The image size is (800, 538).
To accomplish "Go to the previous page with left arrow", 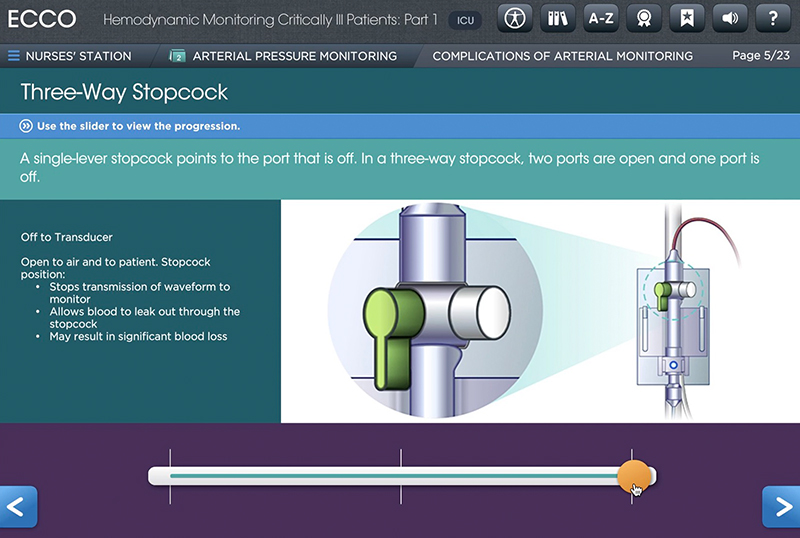I will coord(19,507).
